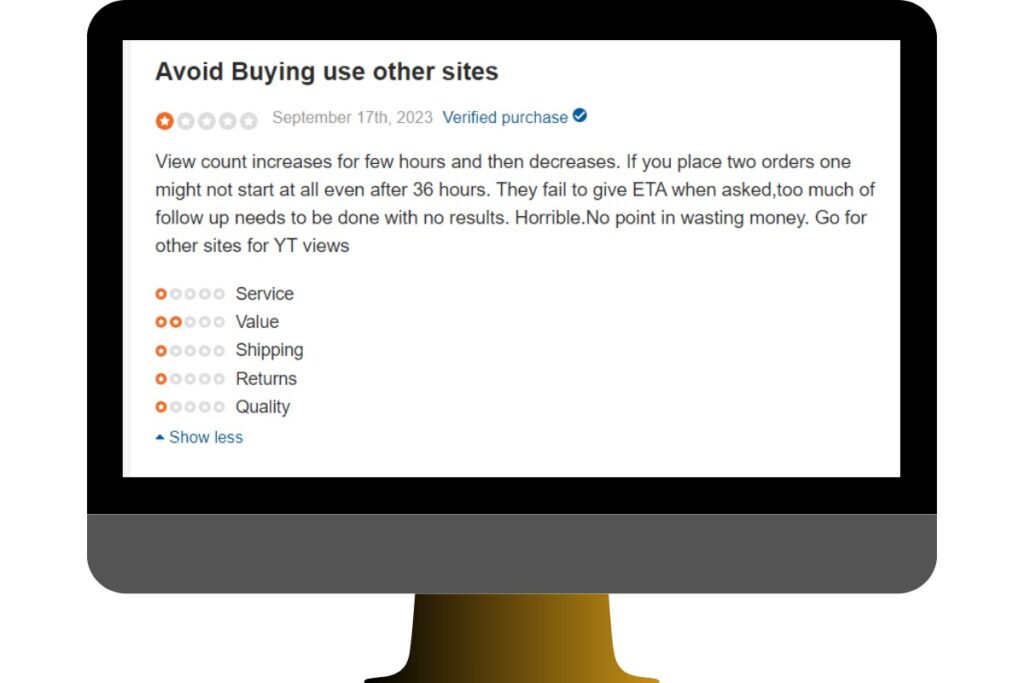This screenshot has height=683, width=1024.
Task: Select the first Quality rating dot
Action: (161, 407)
